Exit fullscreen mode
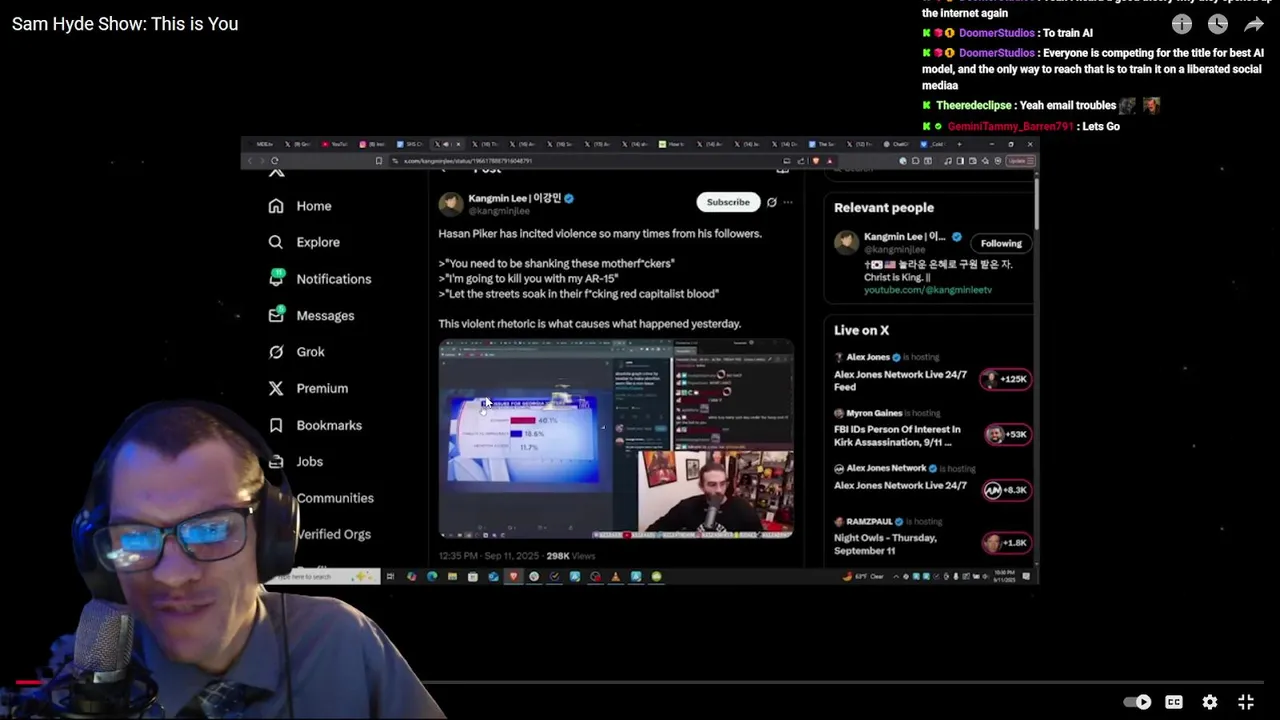Screen dimensions: 1280x720 click(1246, 702)
